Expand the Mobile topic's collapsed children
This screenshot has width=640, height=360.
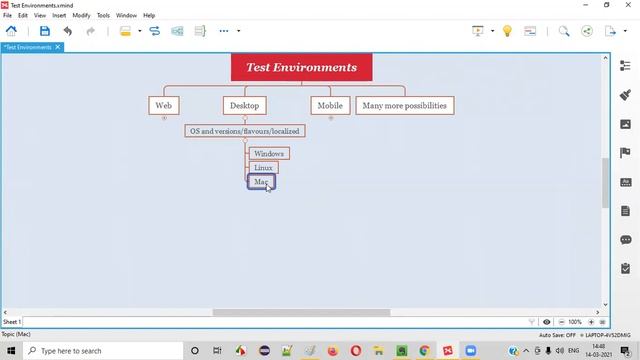(331, 118)
